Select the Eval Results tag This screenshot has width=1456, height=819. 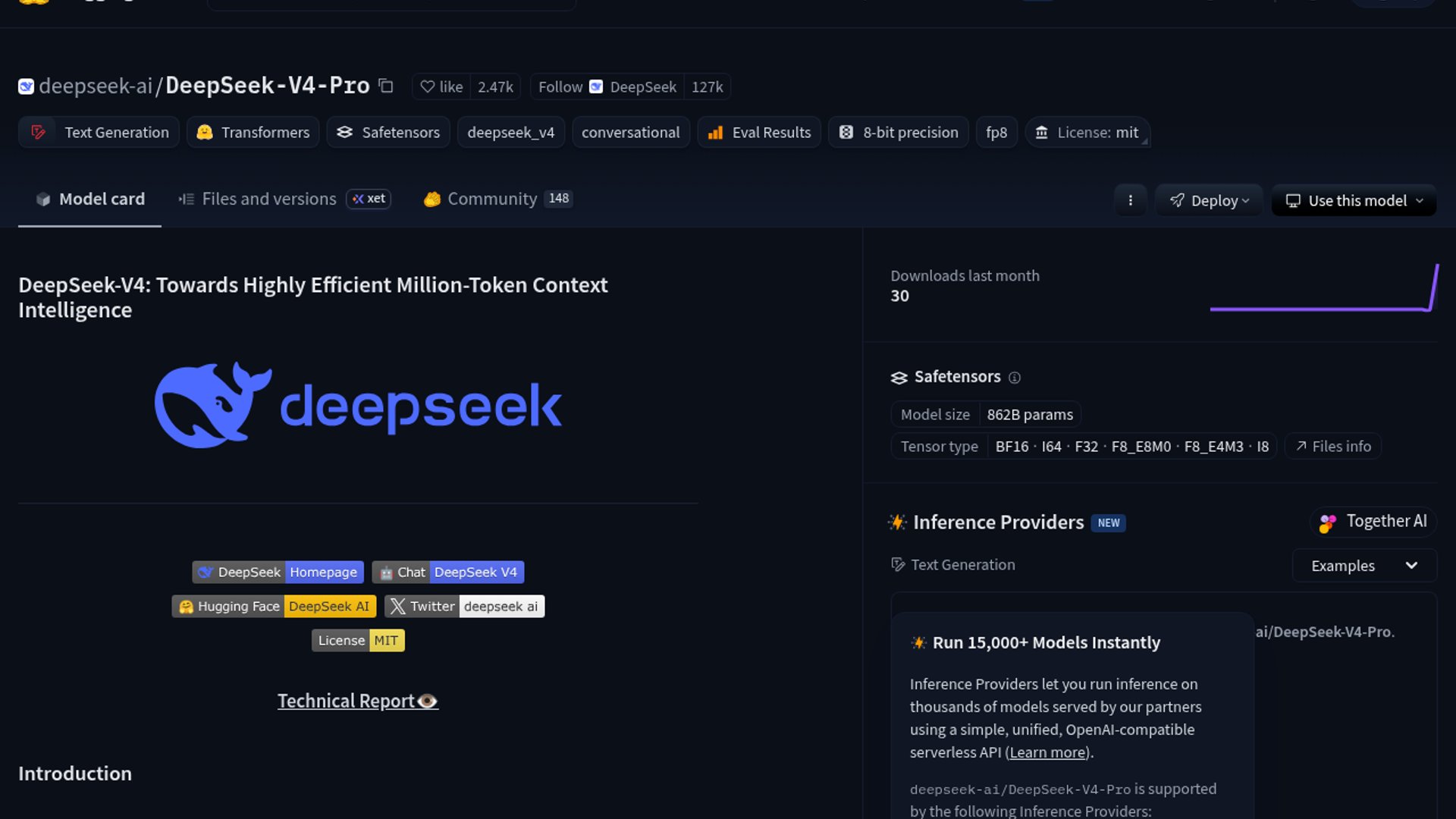click(759, 133)
